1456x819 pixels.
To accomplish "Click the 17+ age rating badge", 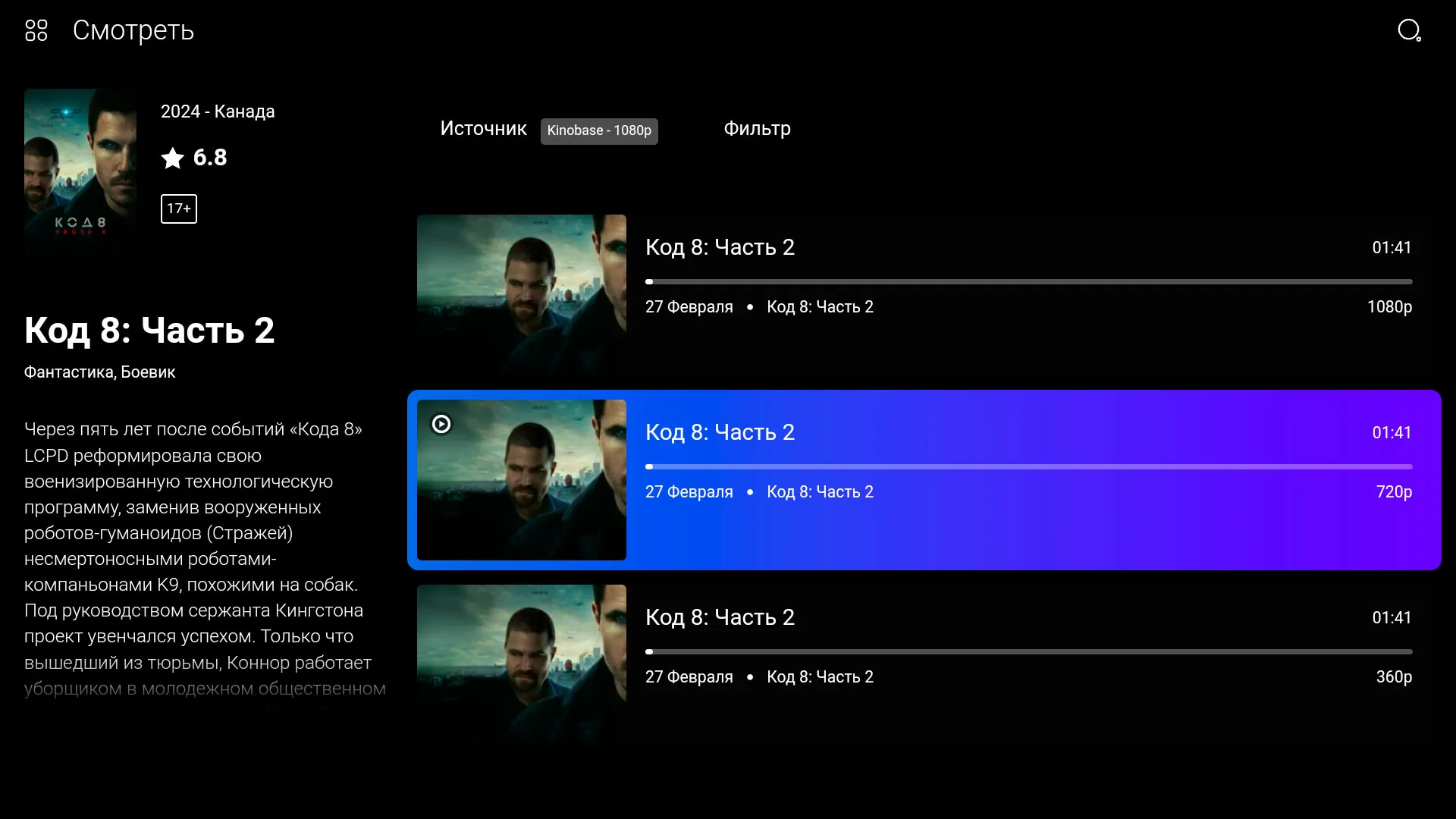I will (179, 209).
